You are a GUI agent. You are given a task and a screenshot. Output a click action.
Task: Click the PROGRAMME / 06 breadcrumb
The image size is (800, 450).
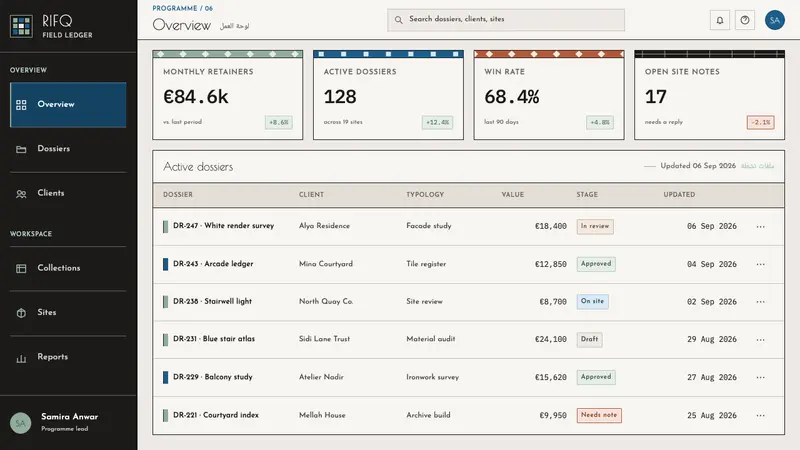coord(182,8)
